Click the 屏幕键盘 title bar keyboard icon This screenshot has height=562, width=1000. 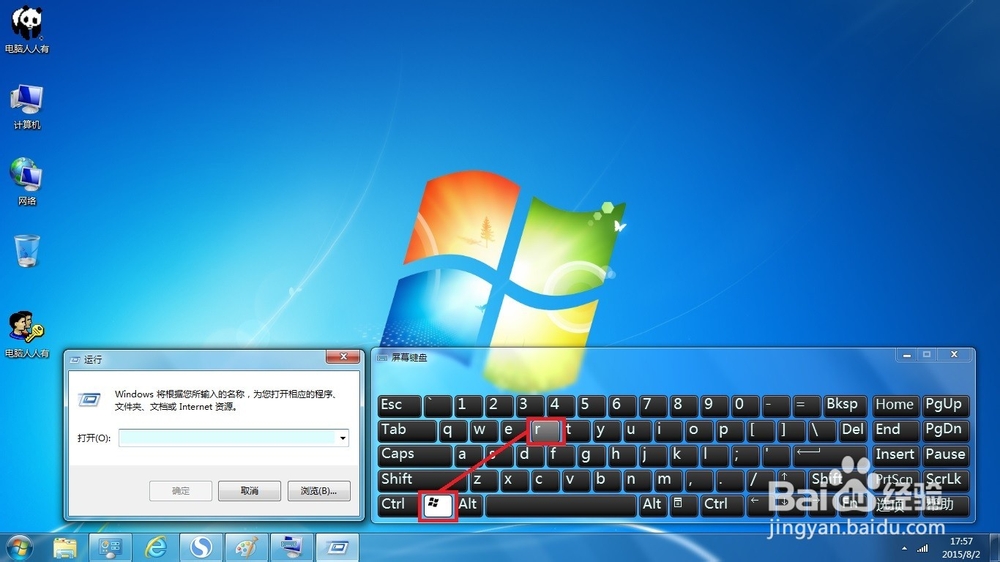(383, 358)
